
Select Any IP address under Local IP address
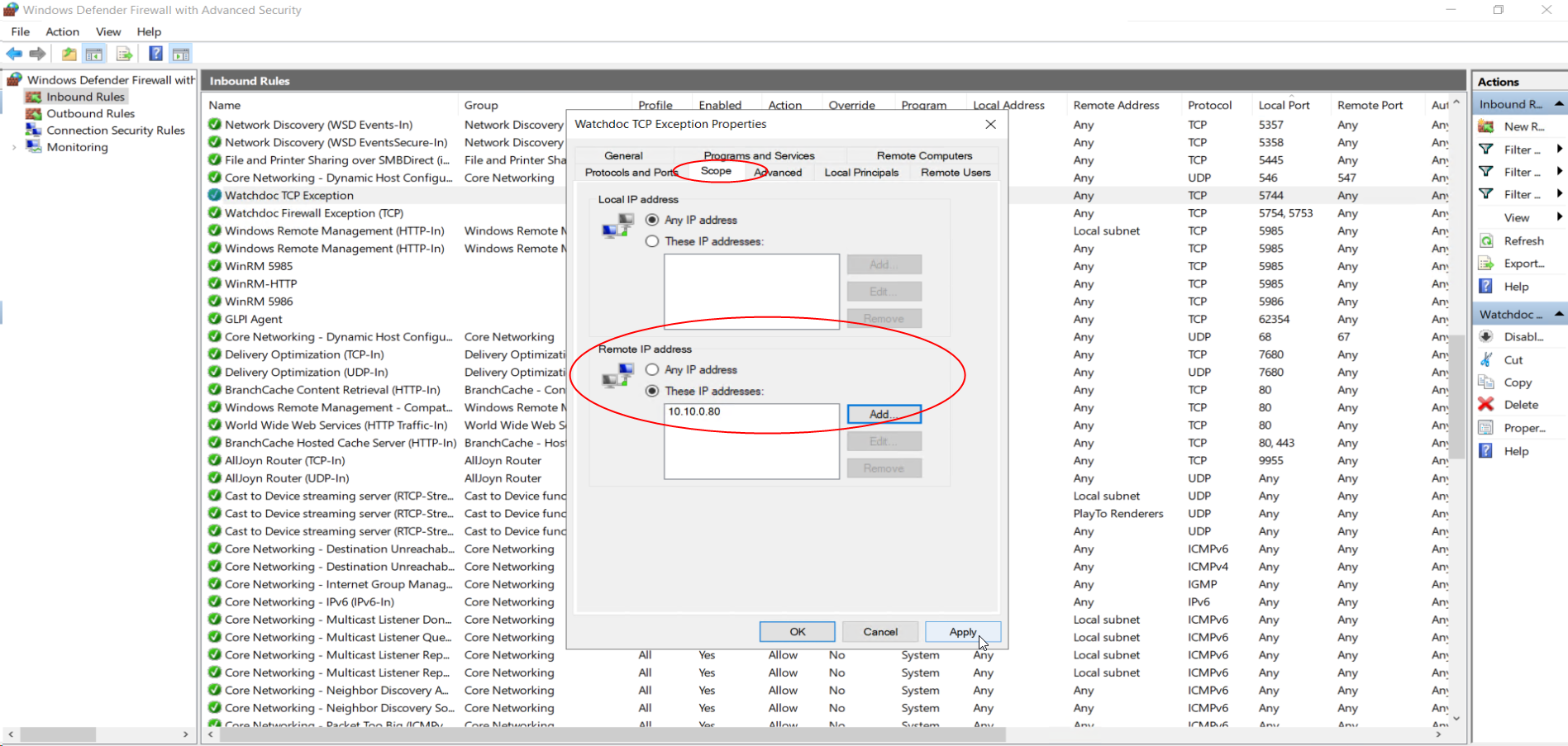coord(652,220)
